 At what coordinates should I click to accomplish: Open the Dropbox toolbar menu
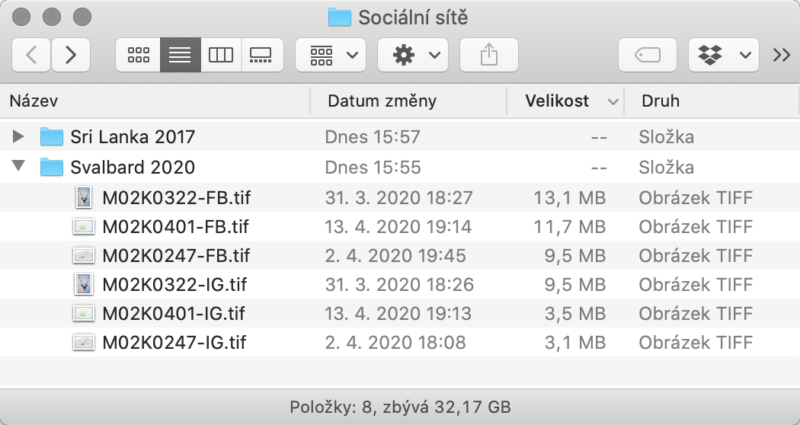pyautogui.click(x=723, y=55)
